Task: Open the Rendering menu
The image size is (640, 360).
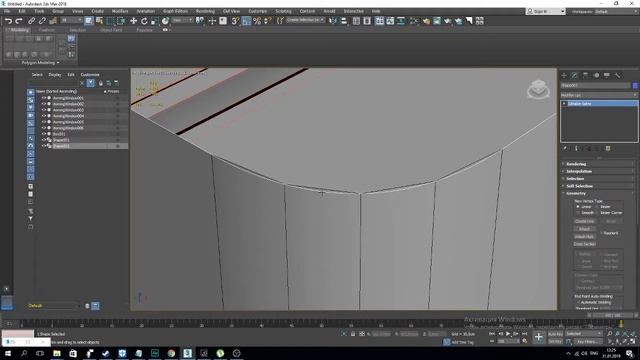Action: click(205, 11)
